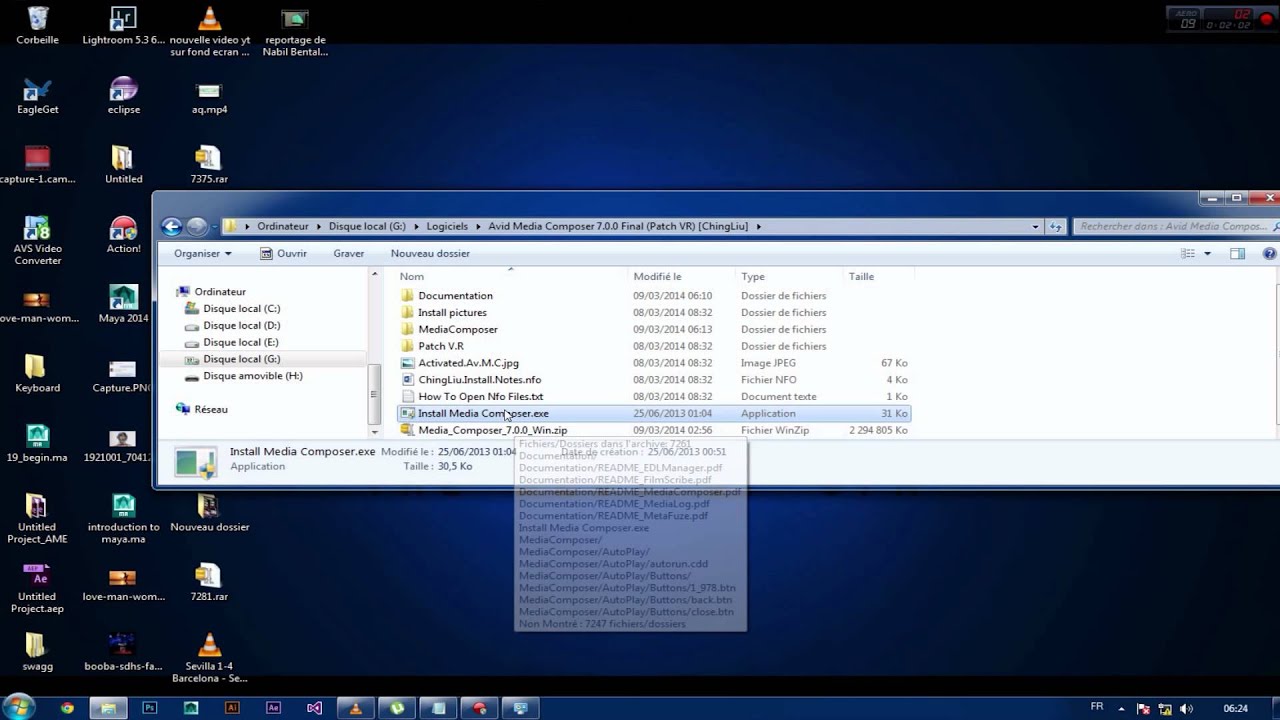
Task: Click the Ordinateur breadcrumb segment
Action: pyautogui.click(x=283, y=227)
